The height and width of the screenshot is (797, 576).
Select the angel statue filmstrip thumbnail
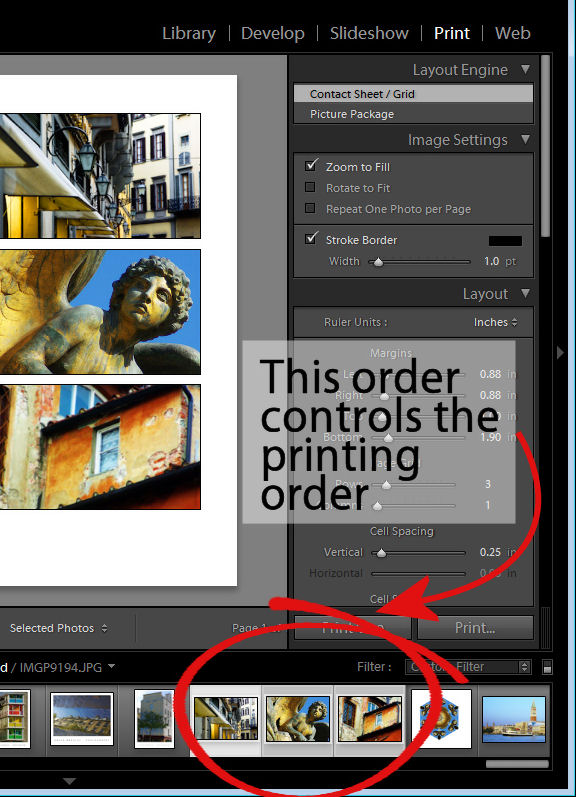(x=297, y=719)
